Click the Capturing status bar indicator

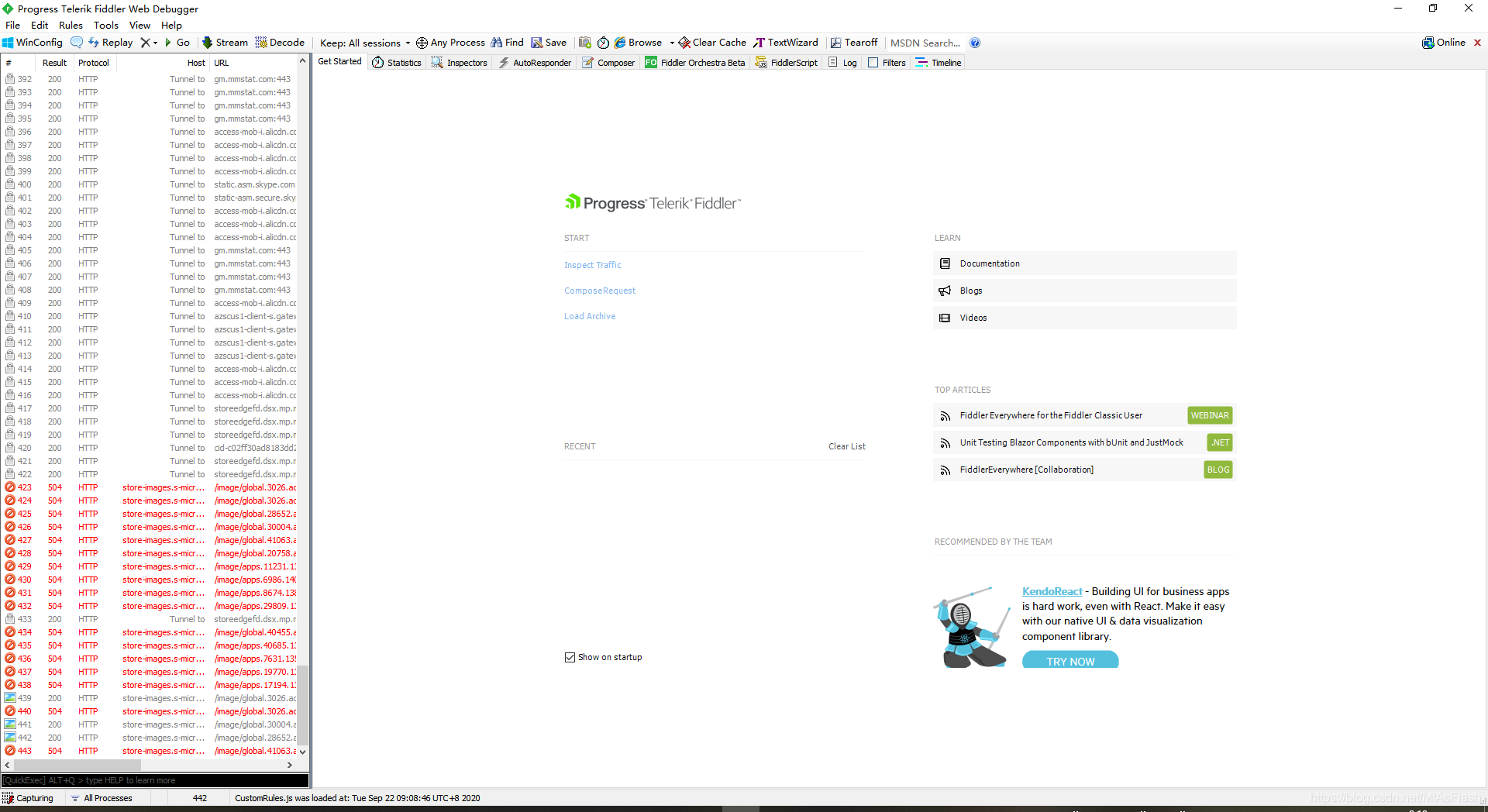(28, 798)
